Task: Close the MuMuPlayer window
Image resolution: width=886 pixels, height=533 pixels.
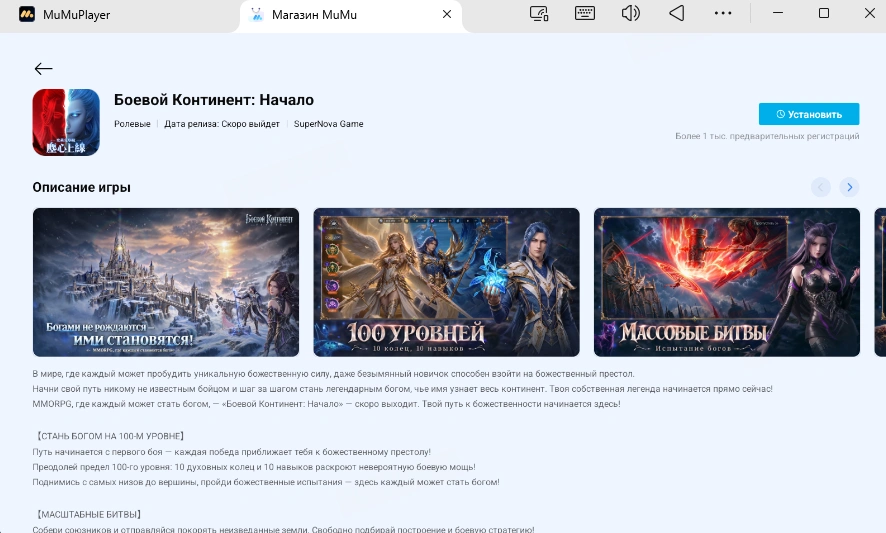Action: (x=870, y=13)
